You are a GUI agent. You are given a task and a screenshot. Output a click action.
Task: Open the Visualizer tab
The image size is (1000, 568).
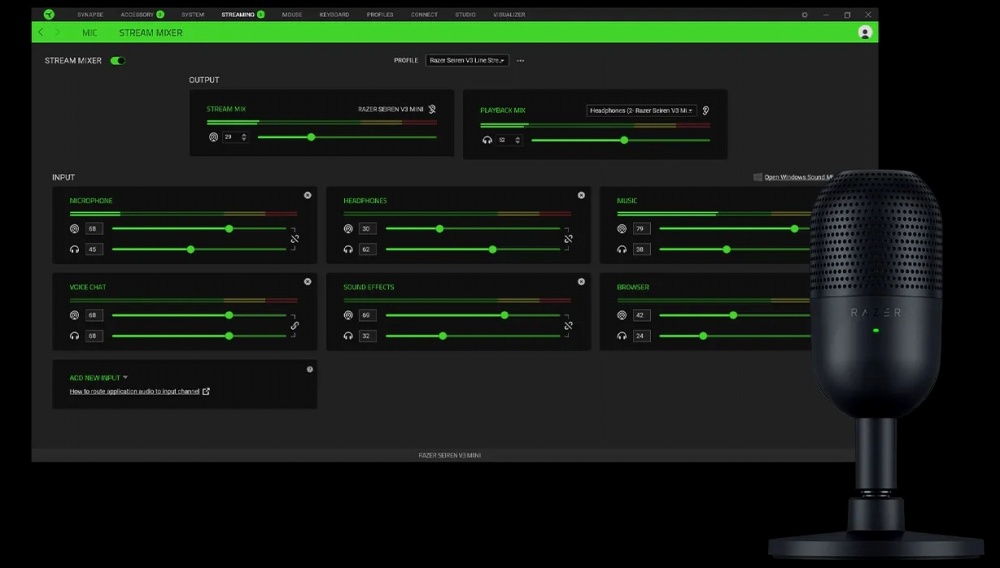509,14
